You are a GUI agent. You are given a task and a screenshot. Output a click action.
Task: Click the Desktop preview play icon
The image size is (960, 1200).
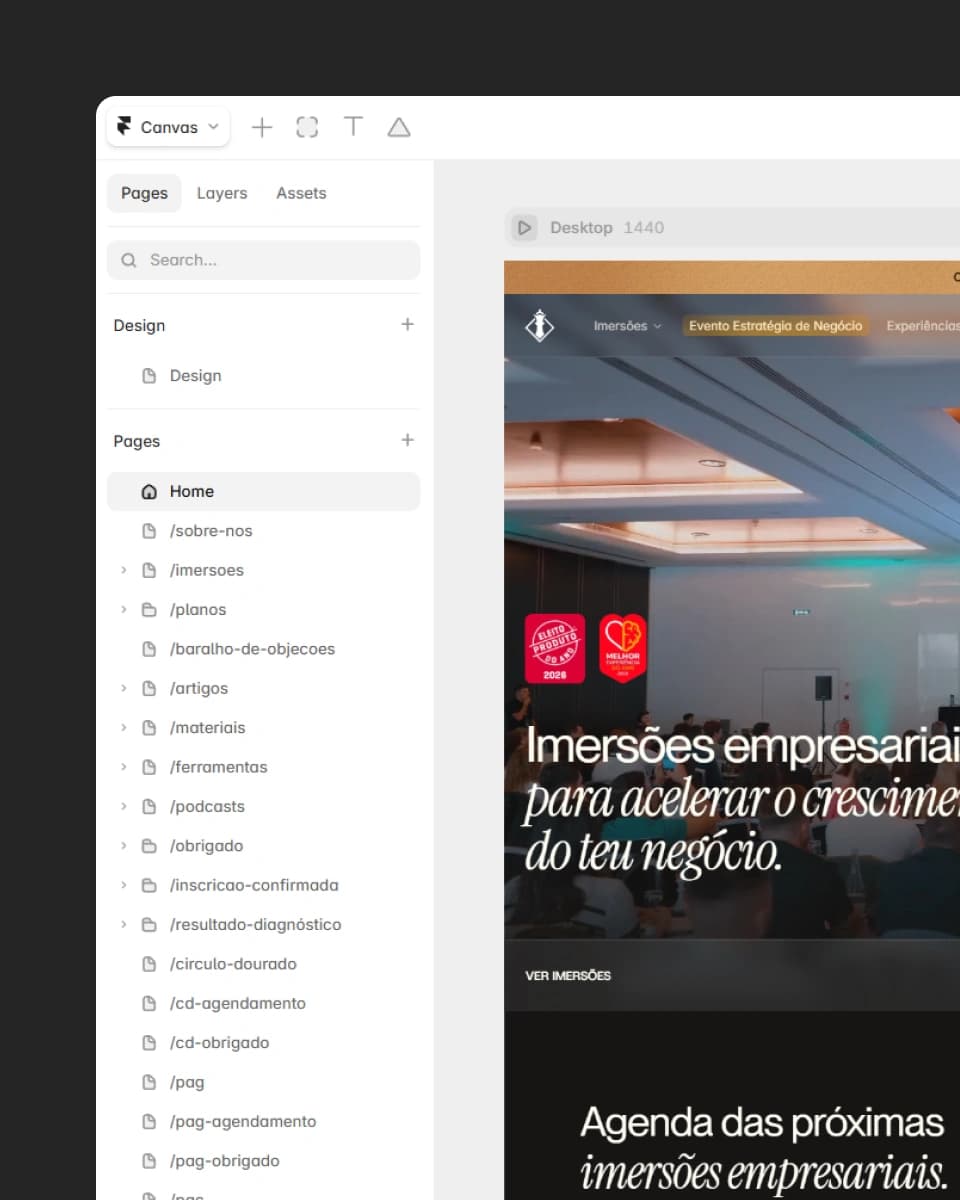point(524,228)
